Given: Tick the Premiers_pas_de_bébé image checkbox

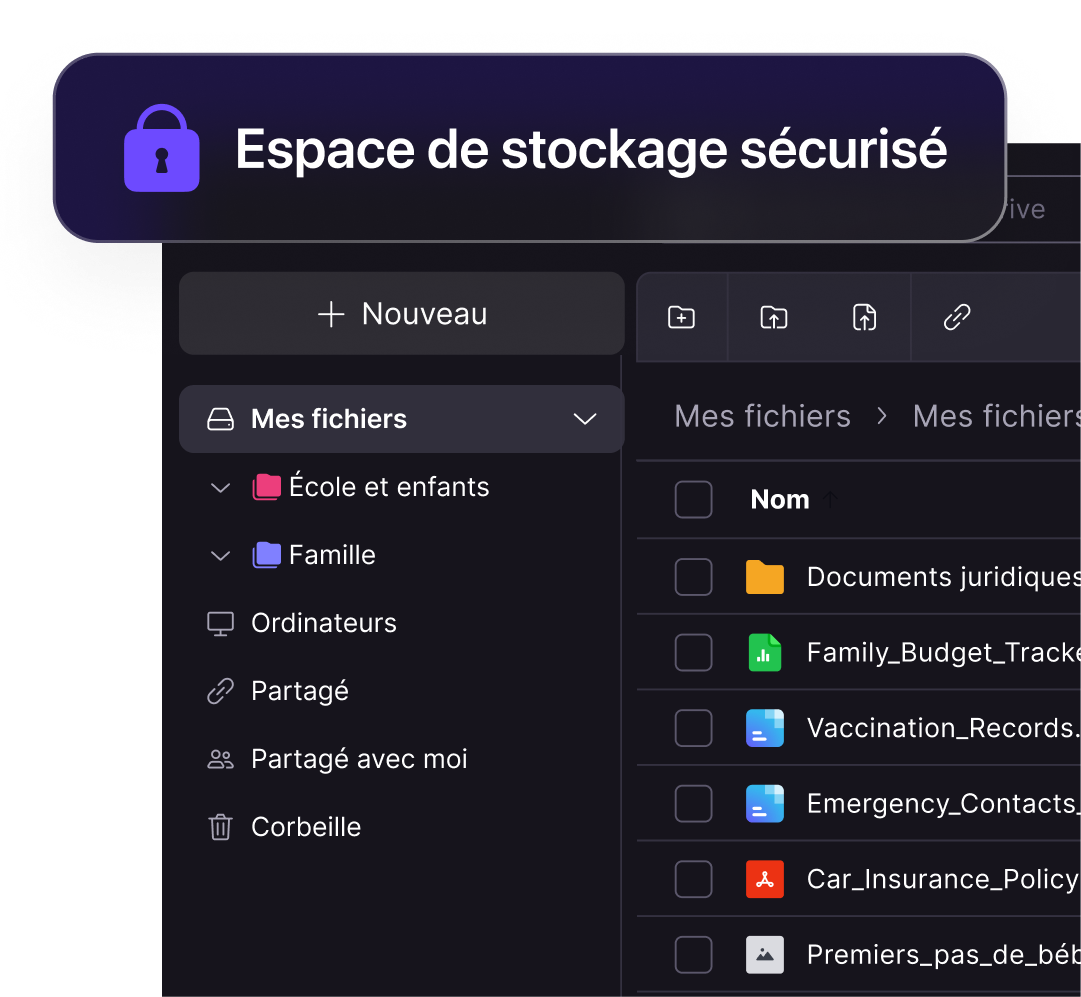Looking at the screenshot, I should point(693,956).
